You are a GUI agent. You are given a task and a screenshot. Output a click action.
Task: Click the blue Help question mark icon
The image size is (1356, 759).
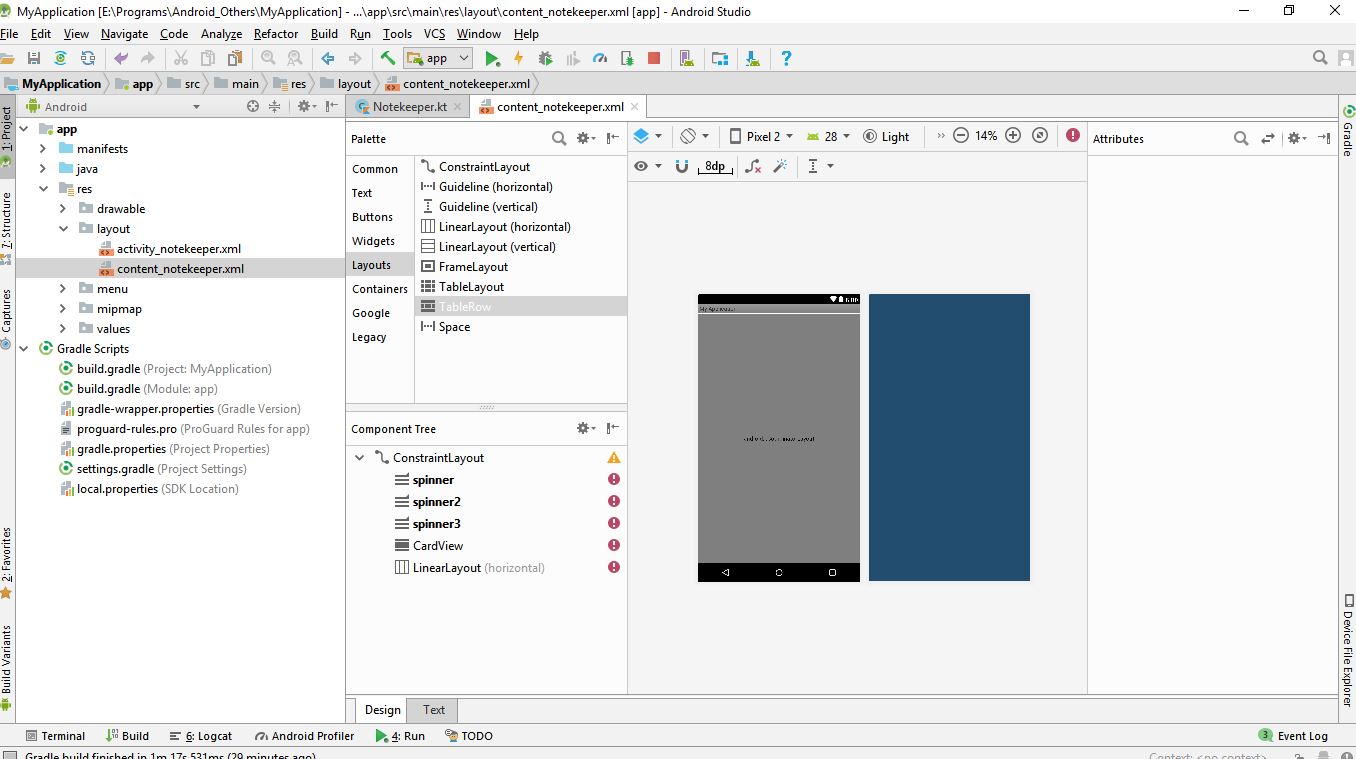pyautogui.click(x=786, y=58)
